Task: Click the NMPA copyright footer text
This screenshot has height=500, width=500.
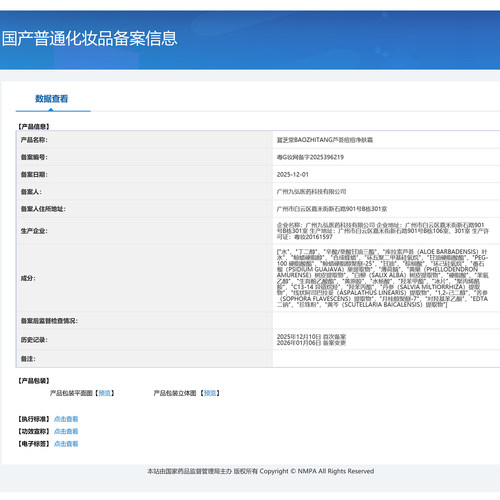Action: click(x=261, y=471)
